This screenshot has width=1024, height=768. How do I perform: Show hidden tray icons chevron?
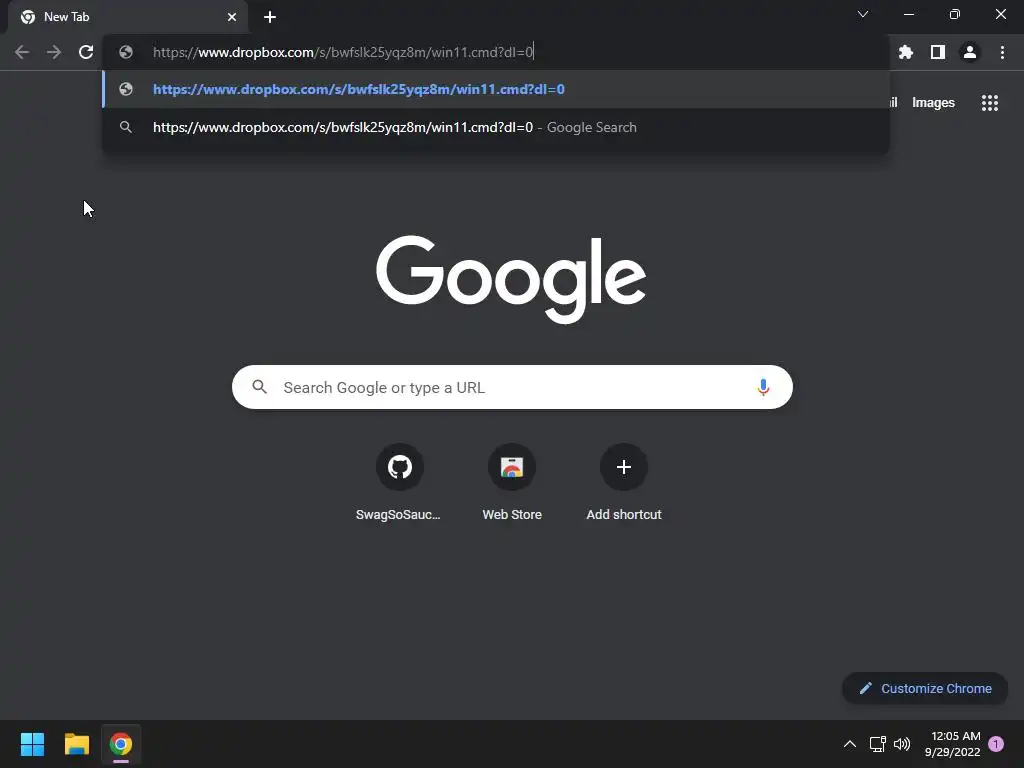tap(850, 744)
